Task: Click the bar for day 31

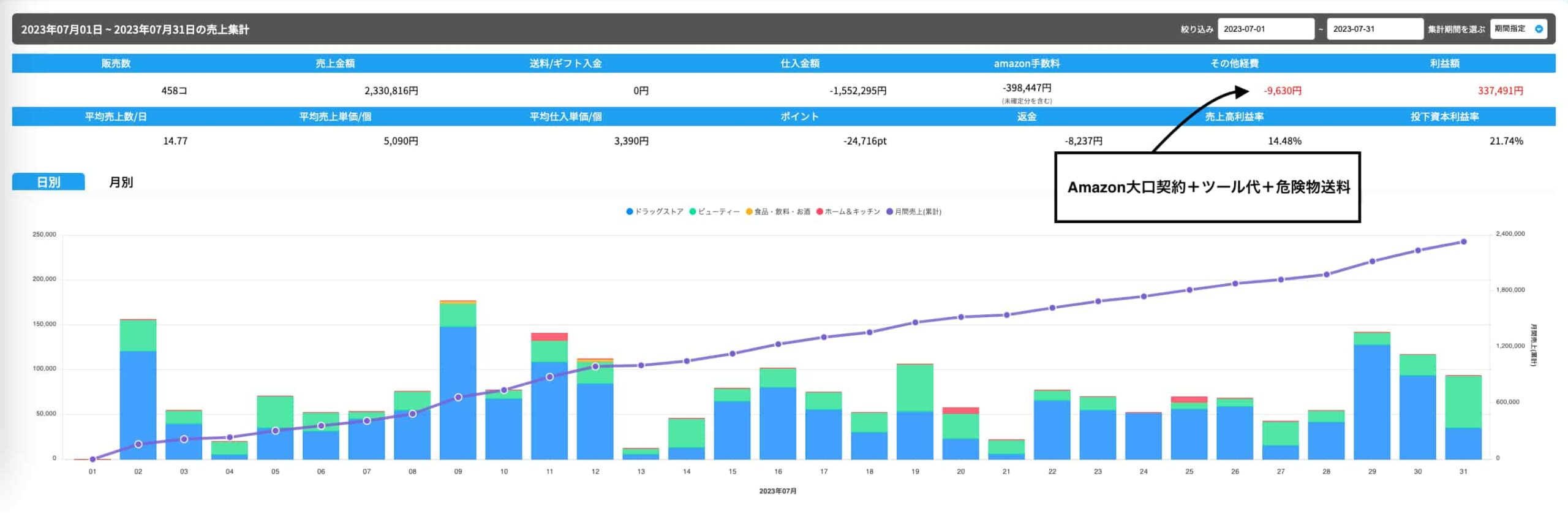Action: (1463, 417)
